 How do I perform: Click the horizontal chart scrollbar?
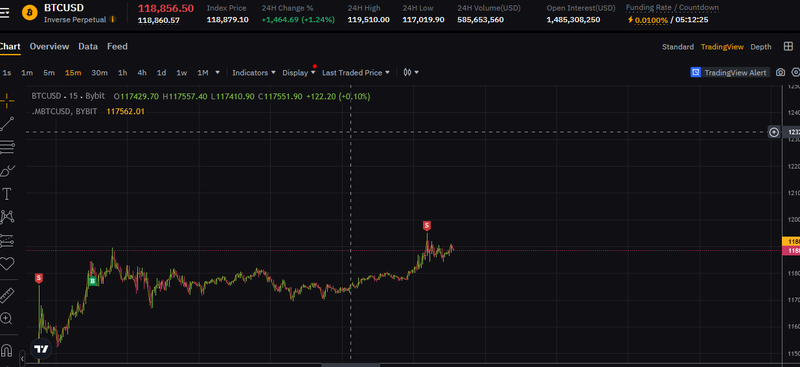(351, 365)
